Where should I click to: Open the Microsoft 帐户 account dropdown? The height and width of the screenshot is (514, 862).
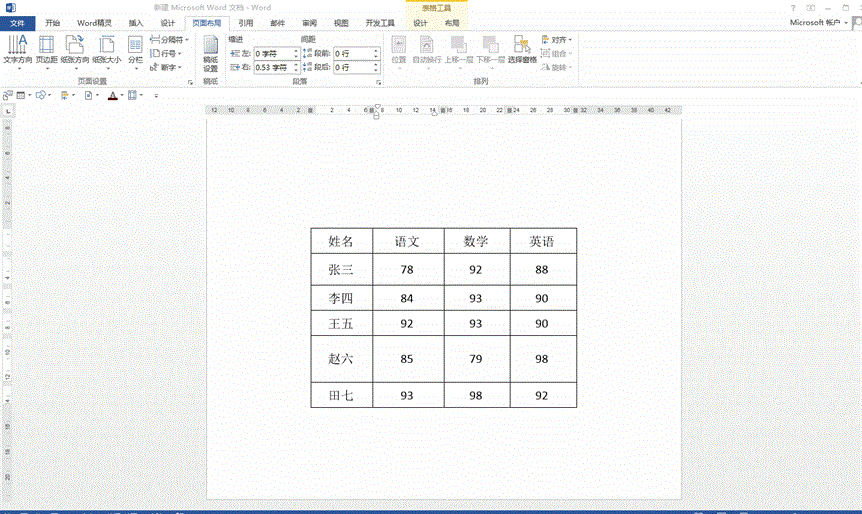tap(817, 22)
